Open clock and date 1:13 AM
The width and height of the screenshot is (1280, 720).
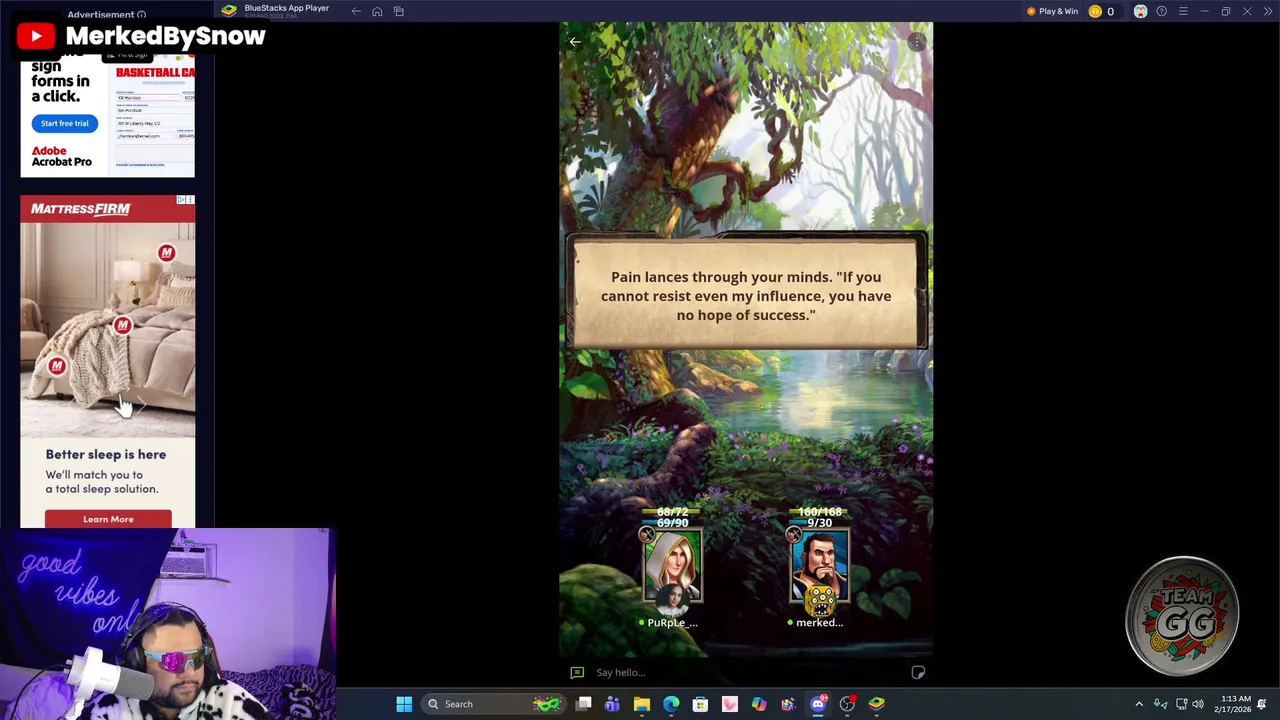coord(1232,704)
